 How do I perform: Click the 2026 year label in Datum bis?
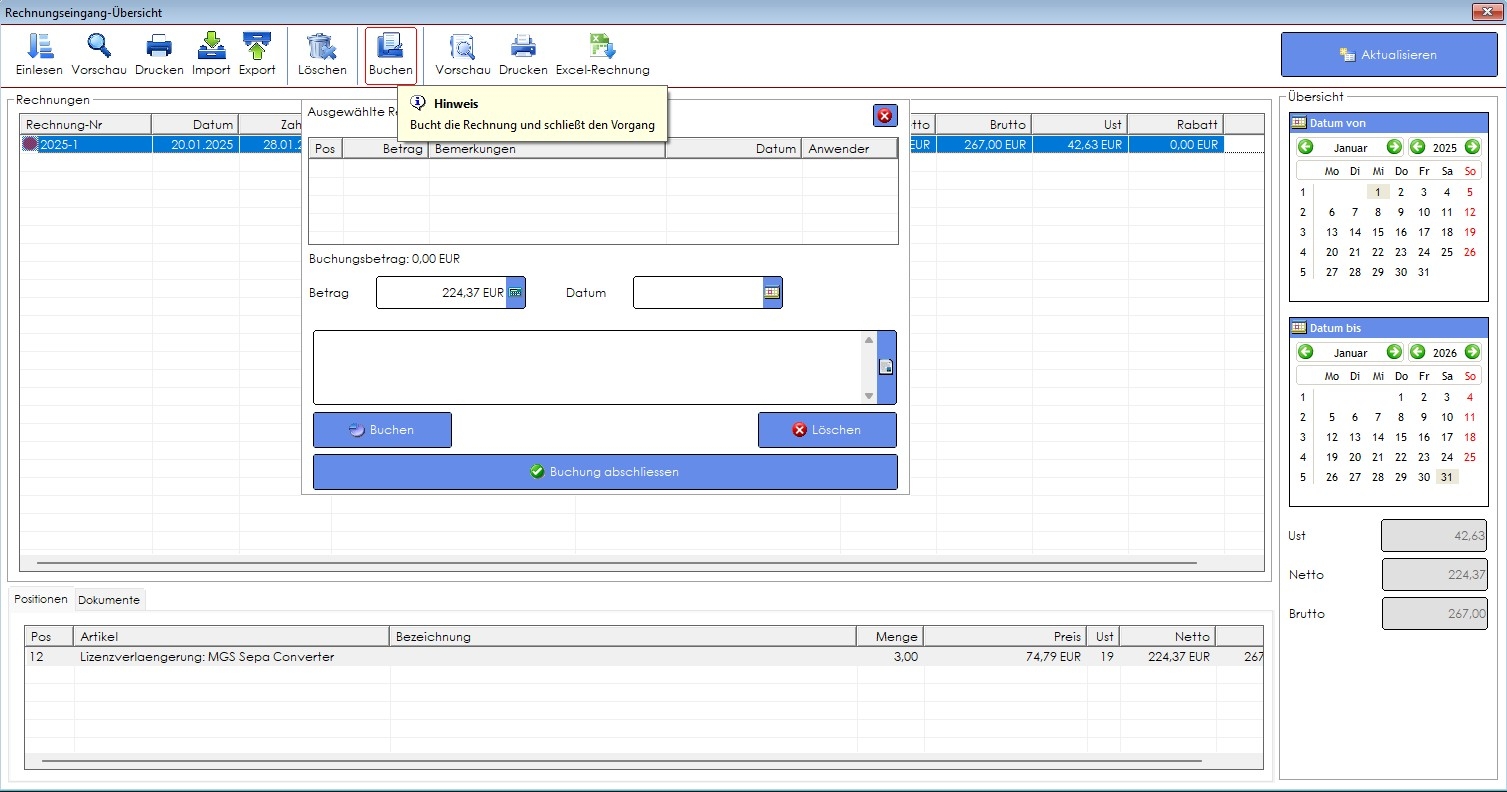point(1445,353)
